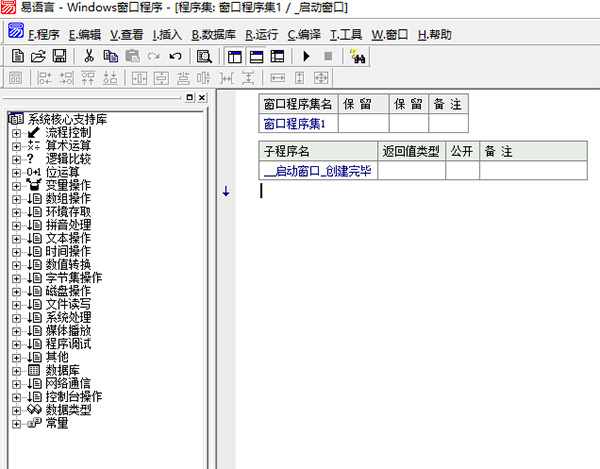Open the E.编辑 menu
Viewport: 600px width, 469px height.
[x=85, y=35]
